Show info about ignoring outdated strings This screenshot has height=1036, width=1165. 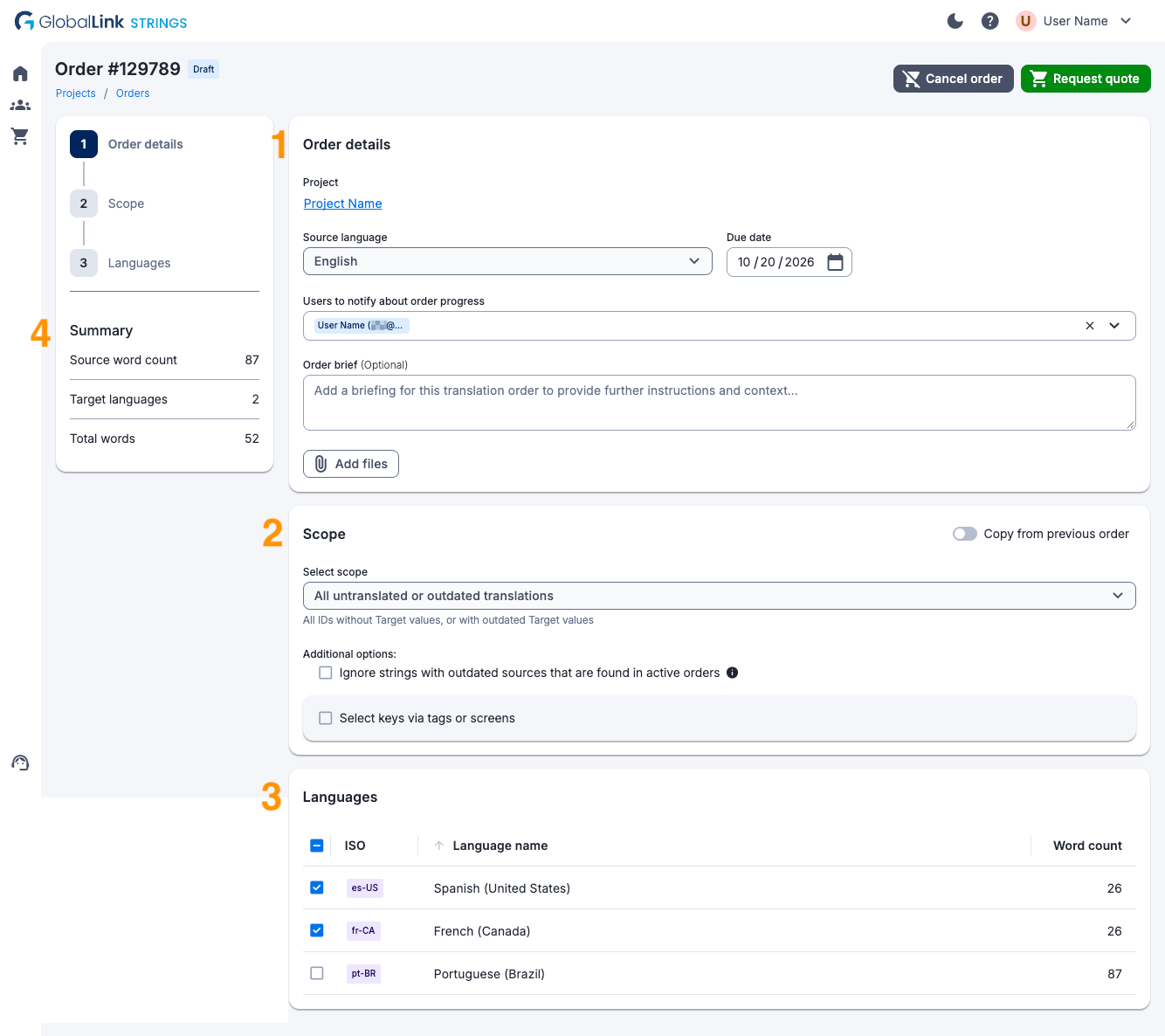tap(733, 673)
